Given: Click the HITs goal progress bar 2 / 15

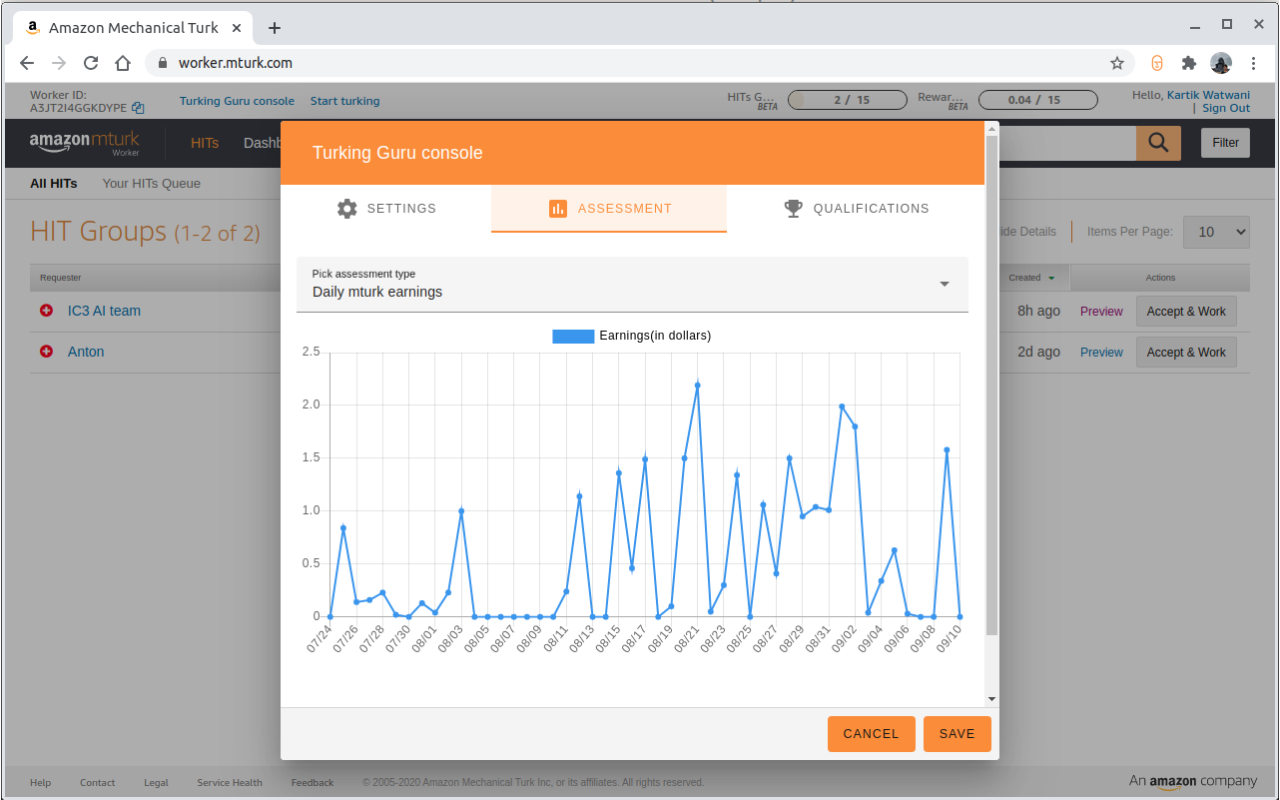Looking at the screenshot, I should tap(849, 100).
